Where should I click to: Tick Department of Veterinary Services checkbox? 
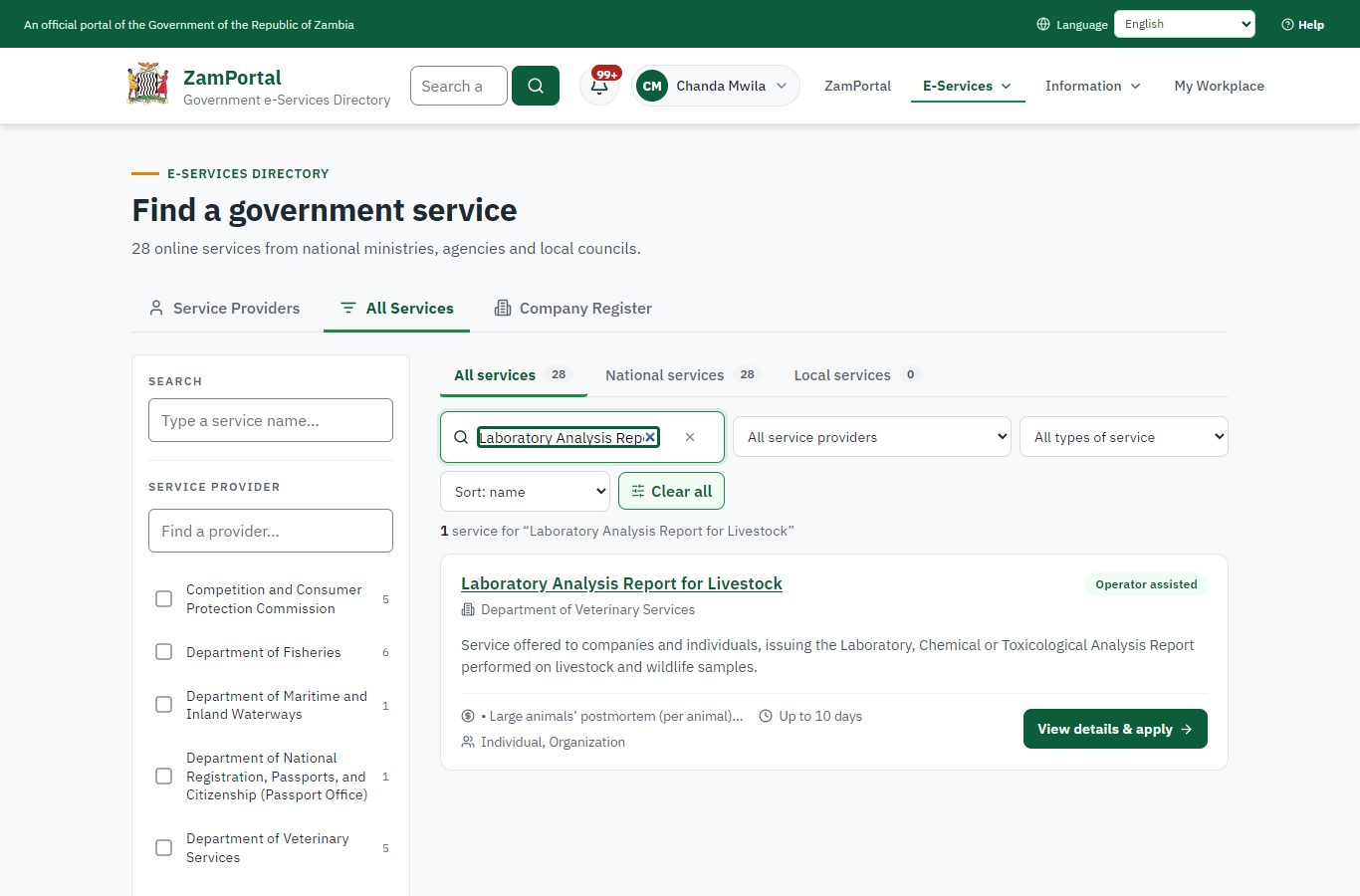[164, 847]
